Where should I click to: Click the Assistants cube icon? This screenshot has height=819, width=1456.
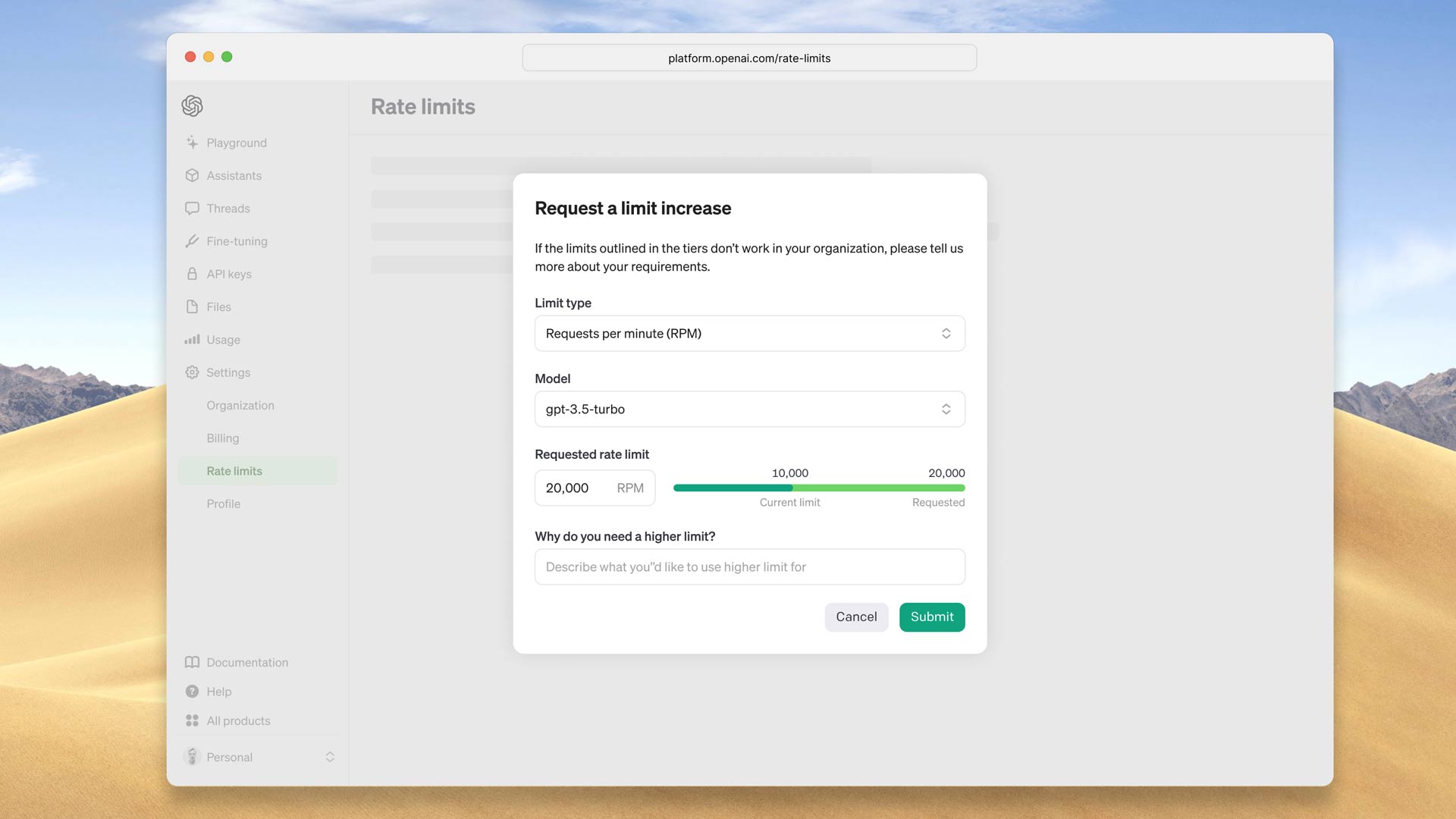[192, 175]
